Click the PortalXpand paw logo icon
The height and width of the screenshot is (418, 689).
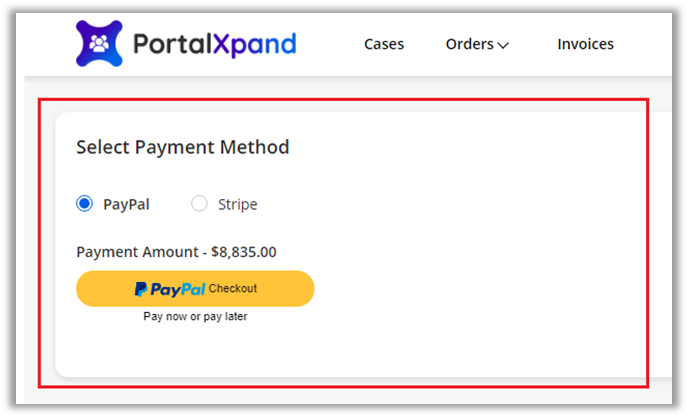(x=99, y=43)
